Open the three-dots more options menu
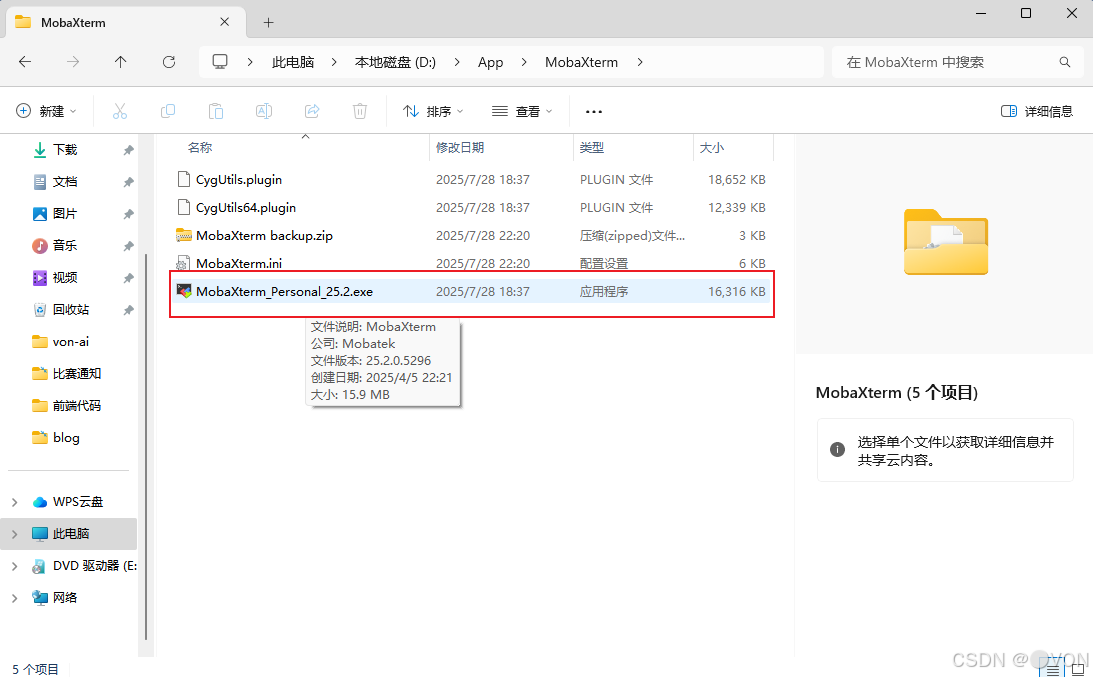 click(594, 112)
